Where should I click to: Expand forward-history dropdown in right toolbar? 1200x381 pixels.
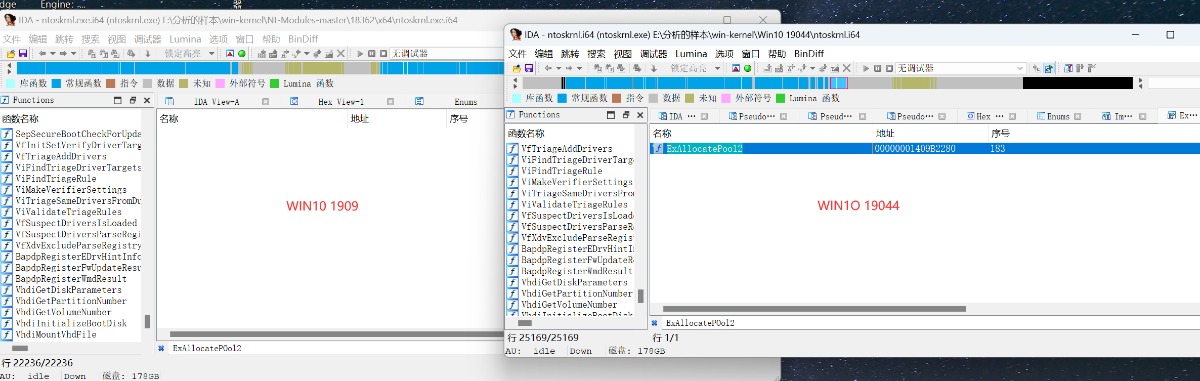tap(579, 67)
